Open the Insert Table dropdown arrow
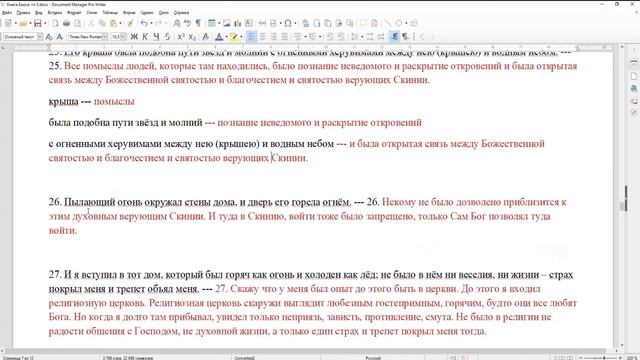Screen dimensions: 640x360 (219, 23)
